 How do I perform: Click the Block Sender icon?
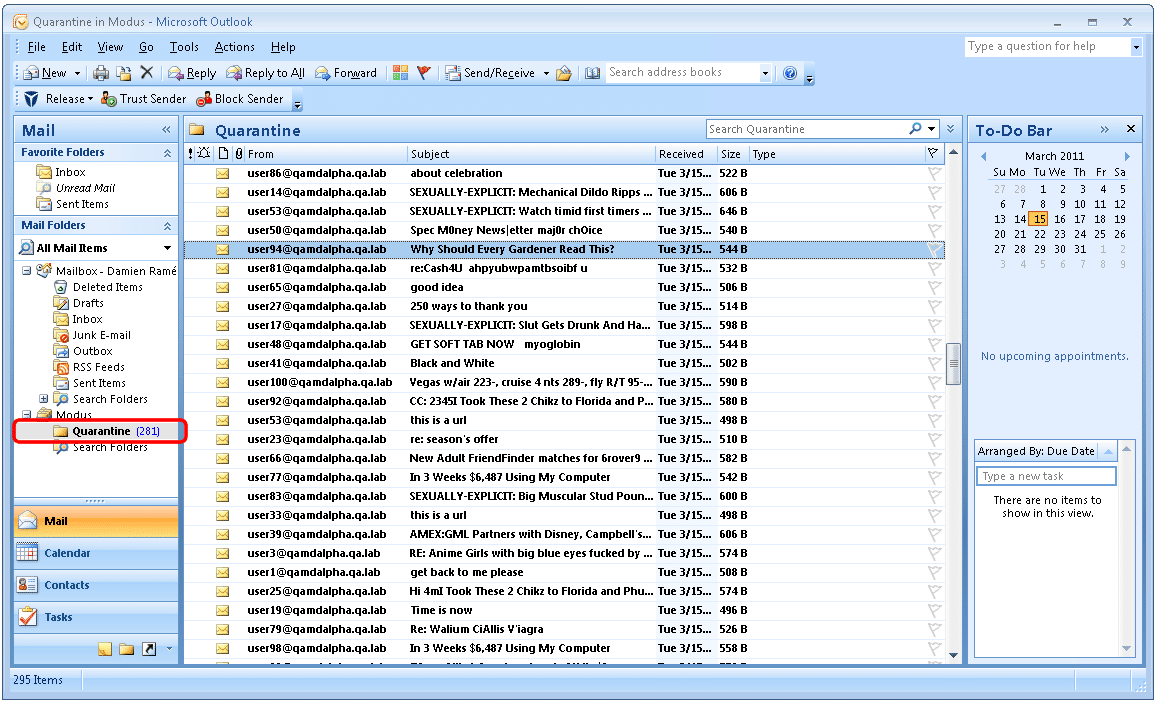(x=204, y=99)
